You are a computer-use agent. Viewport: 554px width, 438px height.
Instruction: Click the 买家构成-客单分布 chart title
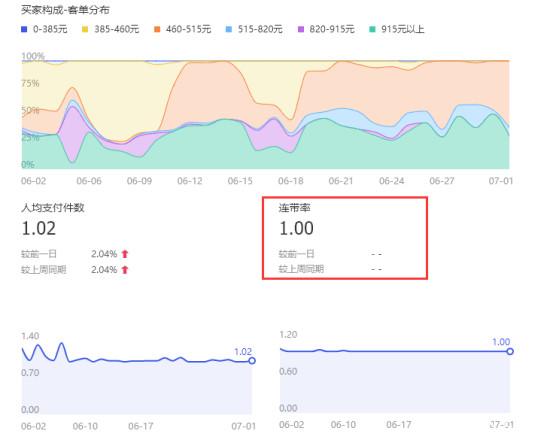pos(65,10)
